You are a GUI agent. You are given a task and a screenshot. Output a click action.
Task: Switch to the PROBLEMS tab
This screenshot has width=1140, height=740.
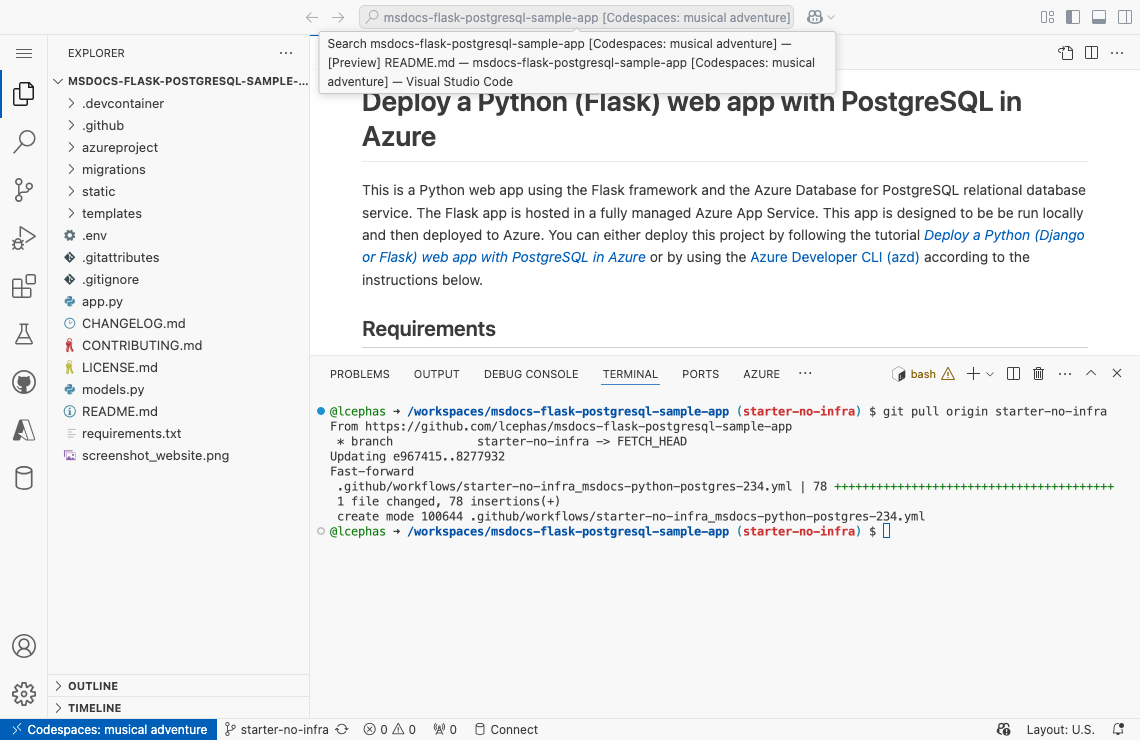(359, 373)
